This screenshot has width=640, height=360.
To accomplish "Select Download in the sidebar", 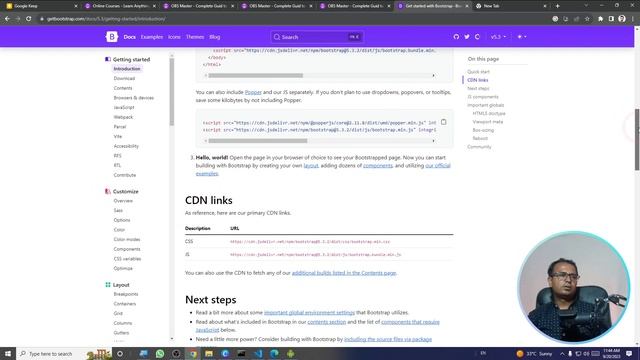I will 124,78.
